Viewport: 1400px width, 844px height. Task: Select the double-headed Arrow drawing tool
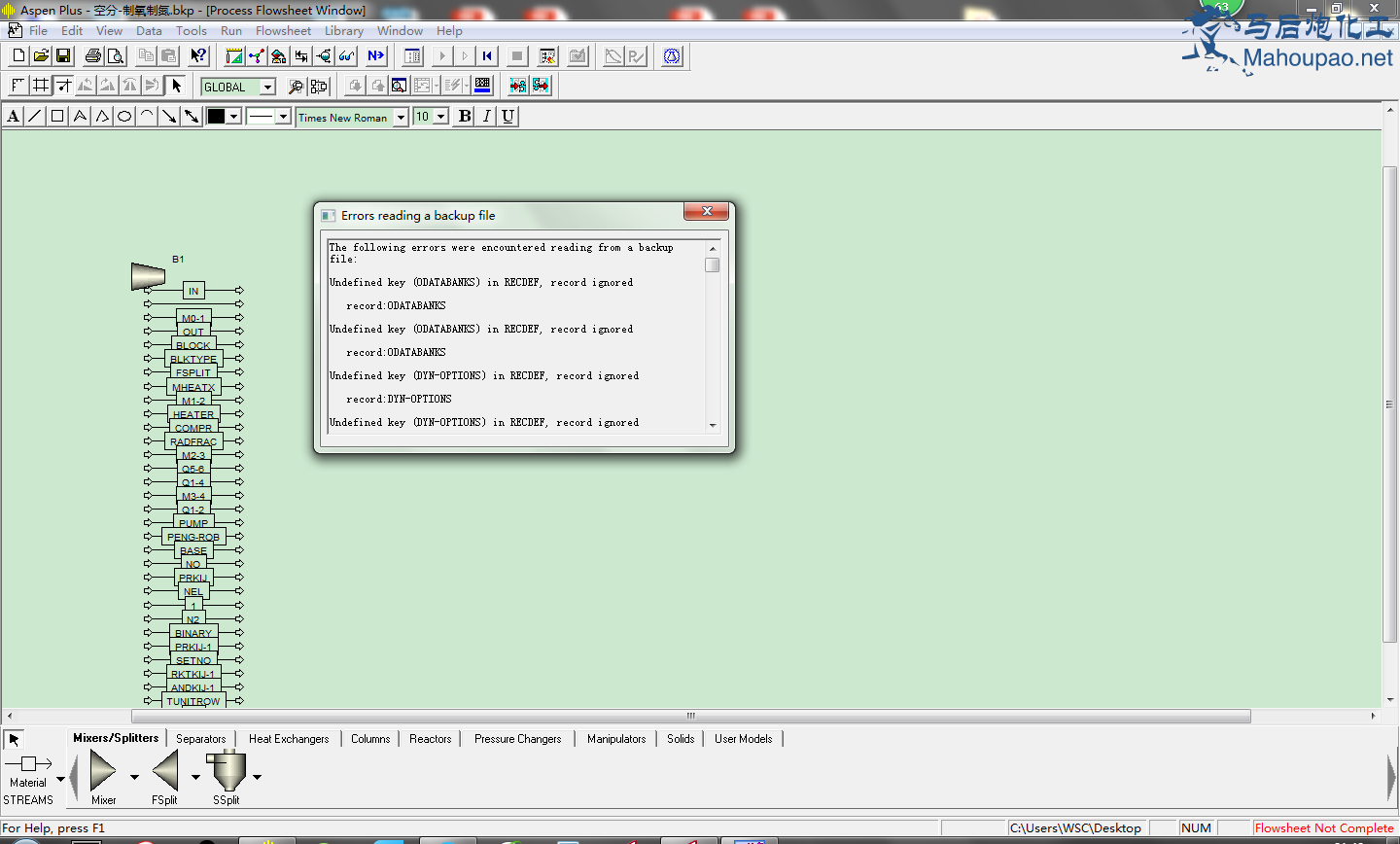[x=192, y=117]
